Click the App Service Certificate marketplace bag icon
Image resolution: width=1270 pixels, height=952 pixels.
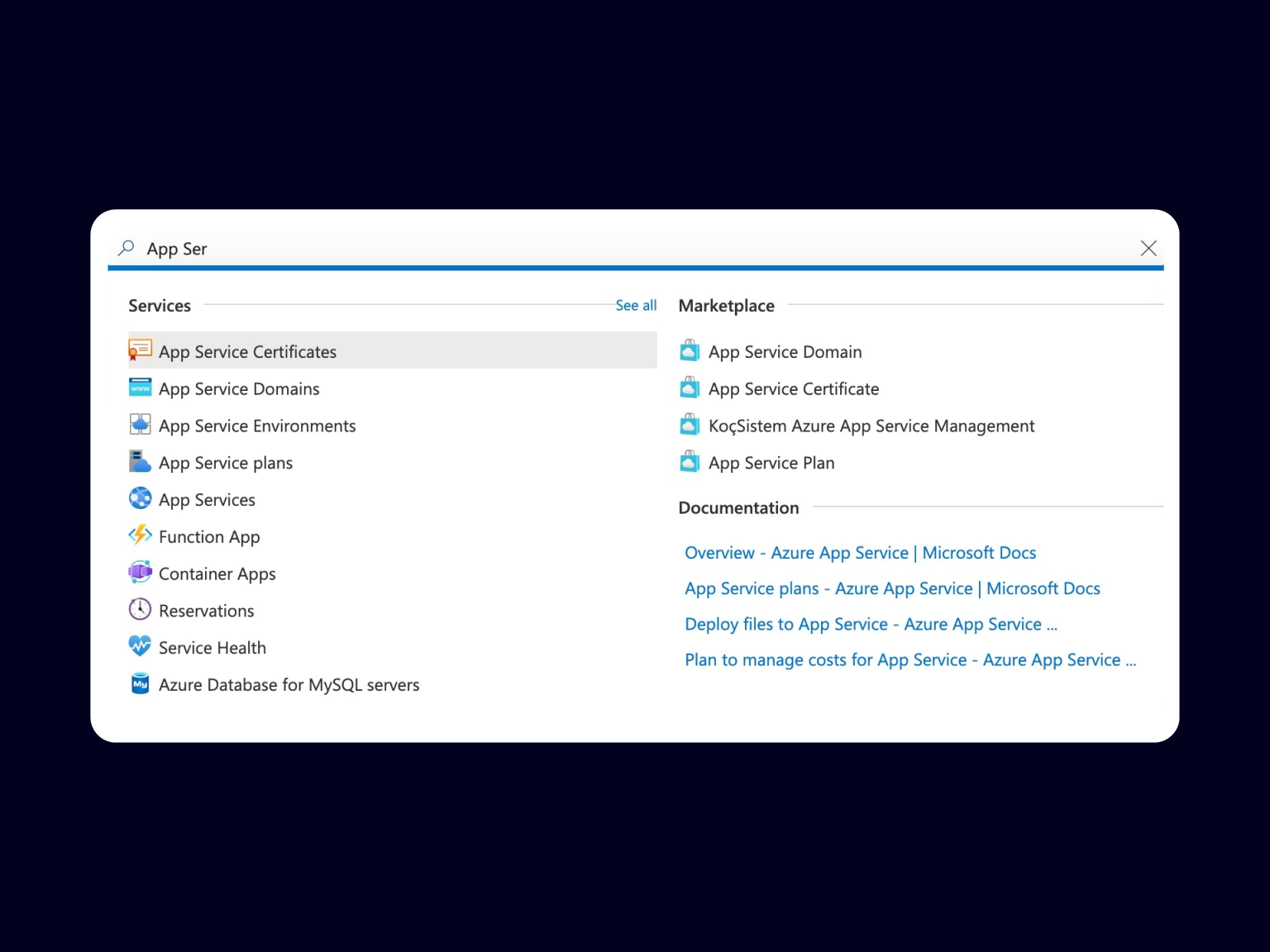tap(690, 388)
